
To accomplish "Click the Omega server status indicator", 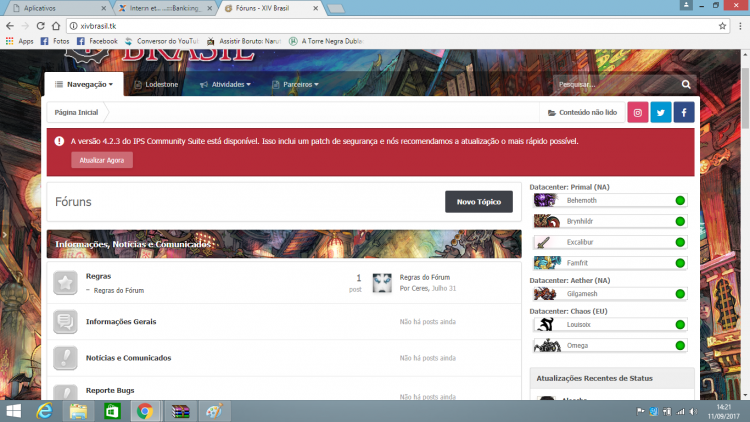I will coord(680,345).
